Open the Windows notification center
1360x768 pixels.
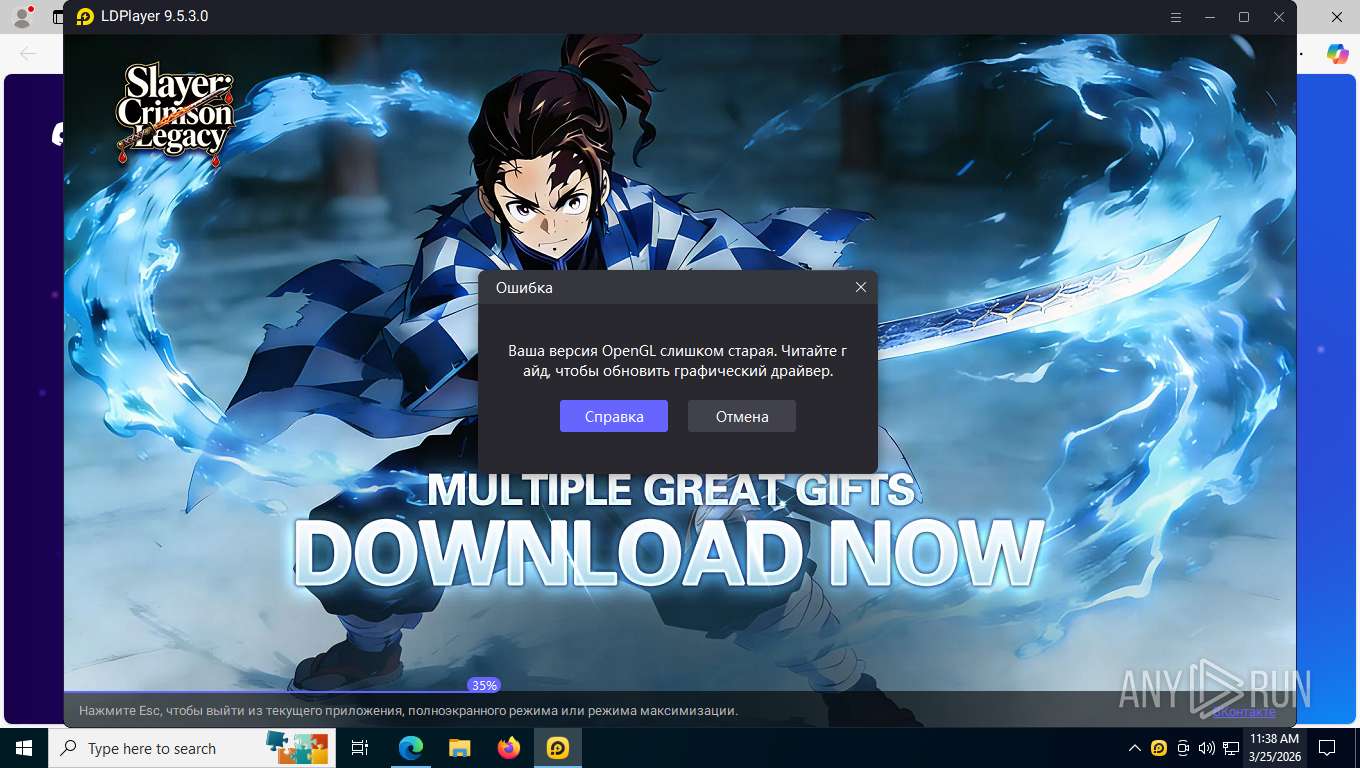[1327, 748]
